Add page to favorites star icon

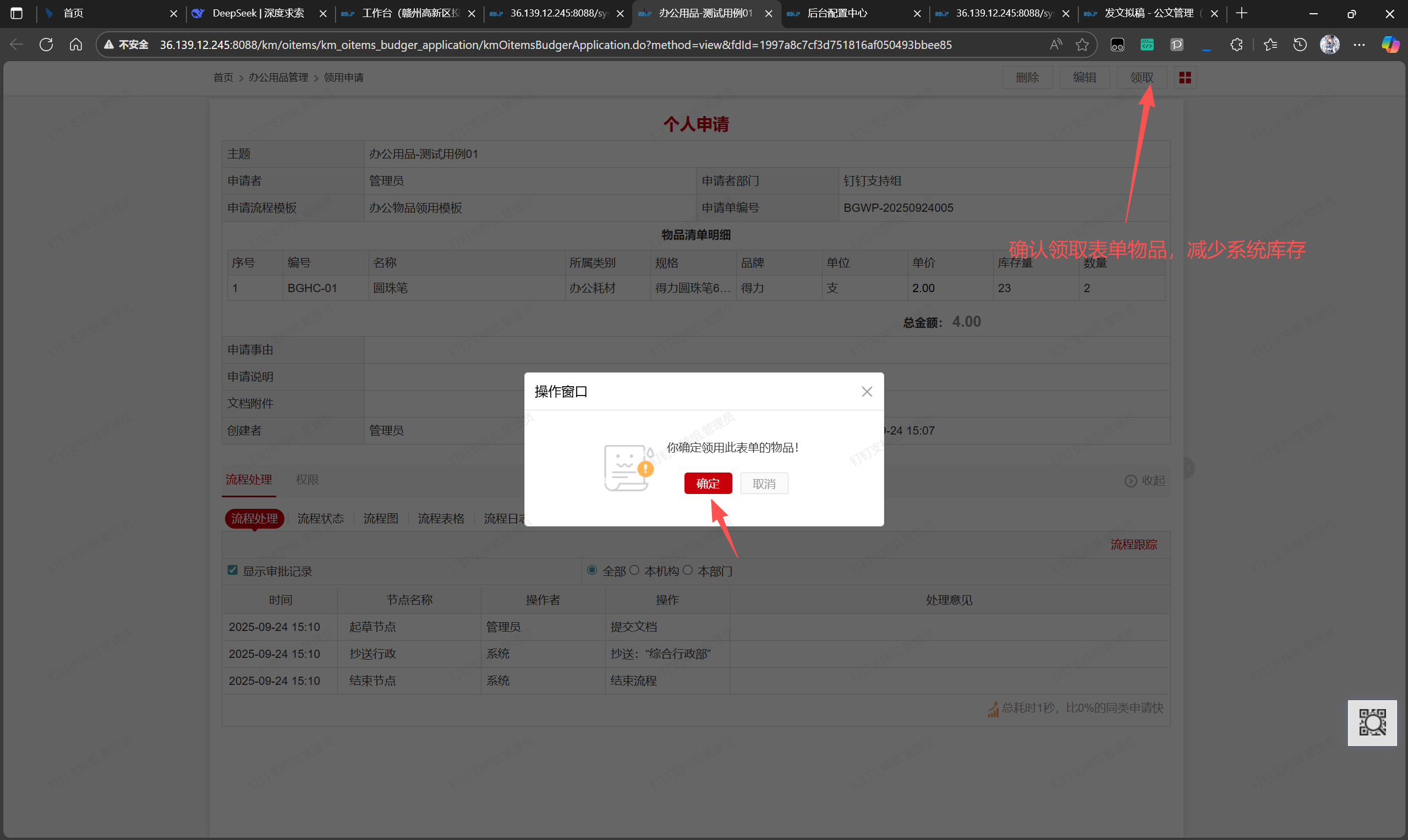click(1082, 45)
